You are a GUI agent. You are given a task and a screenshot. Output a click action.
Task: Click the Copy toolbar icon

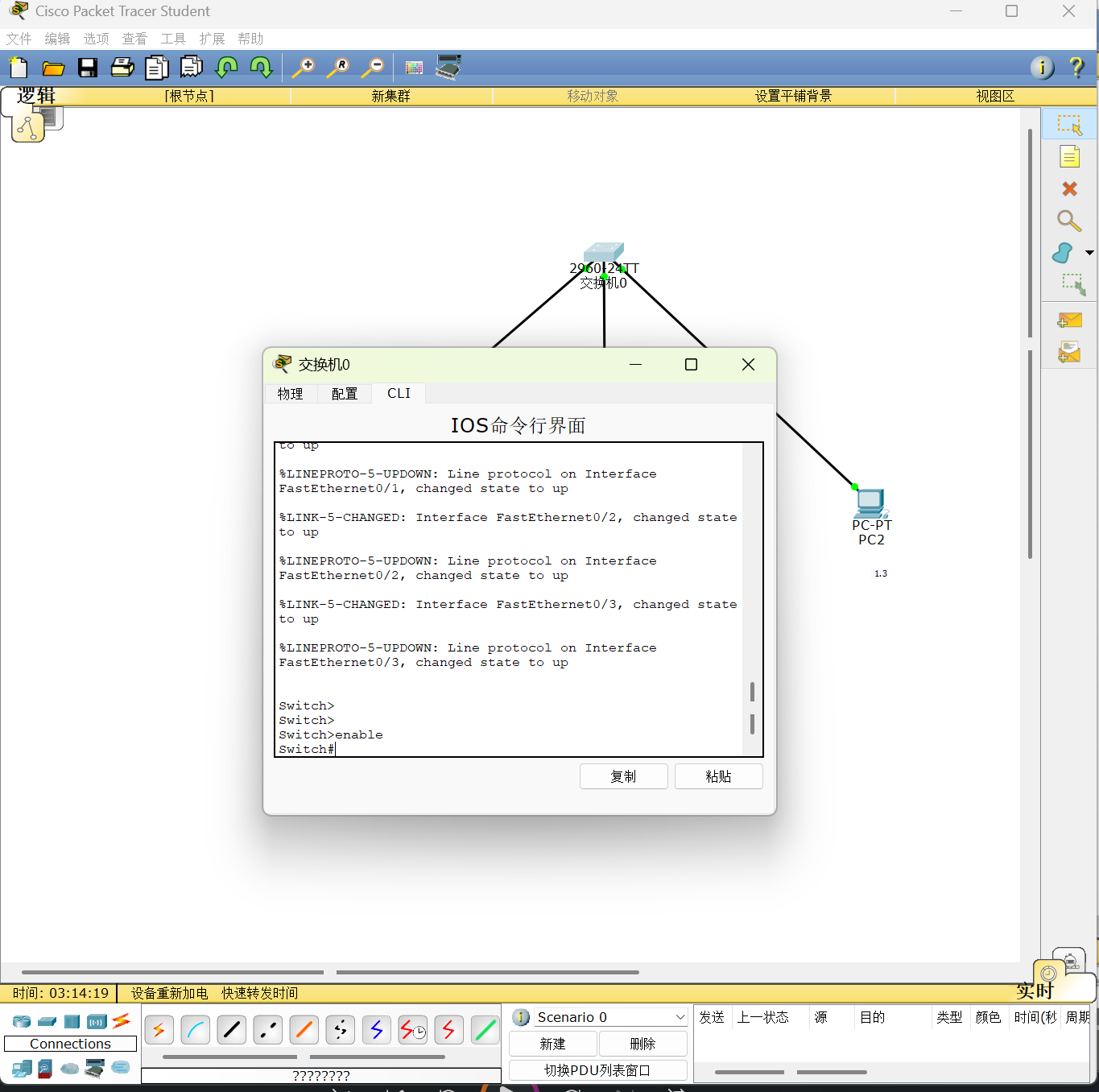click(x=157, y=68)
